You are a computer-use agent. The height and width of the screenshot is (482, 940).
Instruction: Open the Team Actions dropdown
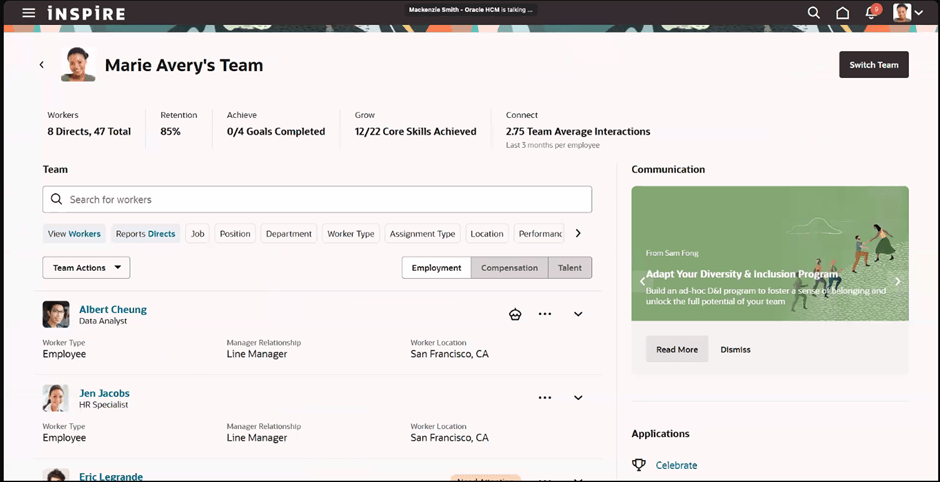86,268
